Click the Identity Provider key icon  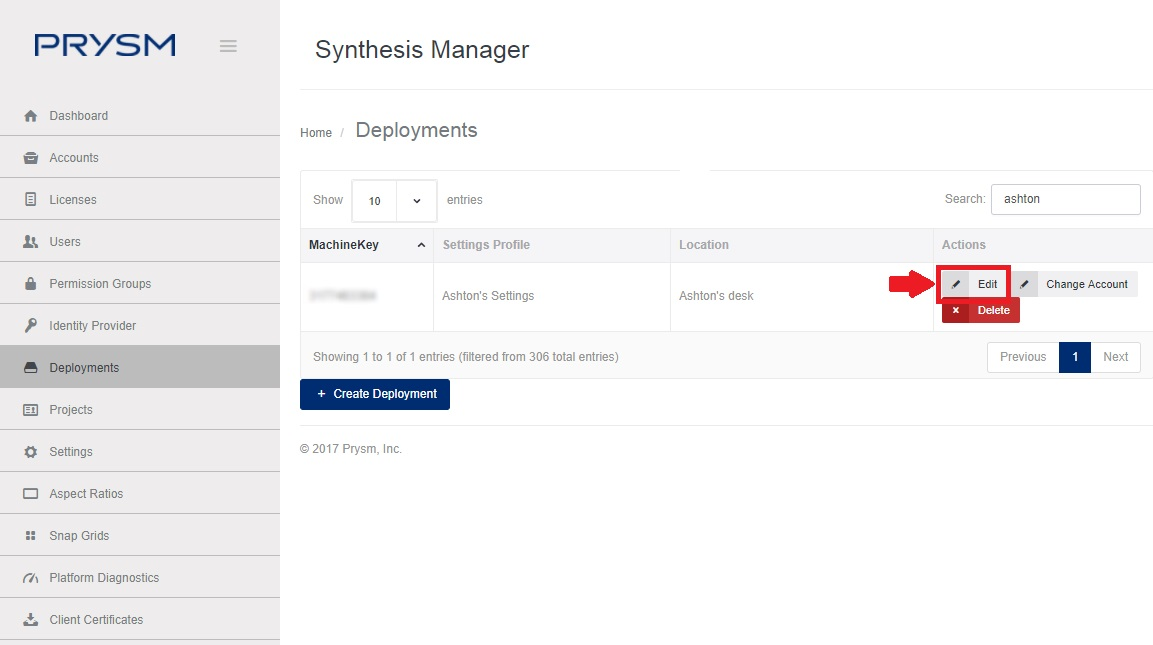pyautogui.click(x=30, y=325)
